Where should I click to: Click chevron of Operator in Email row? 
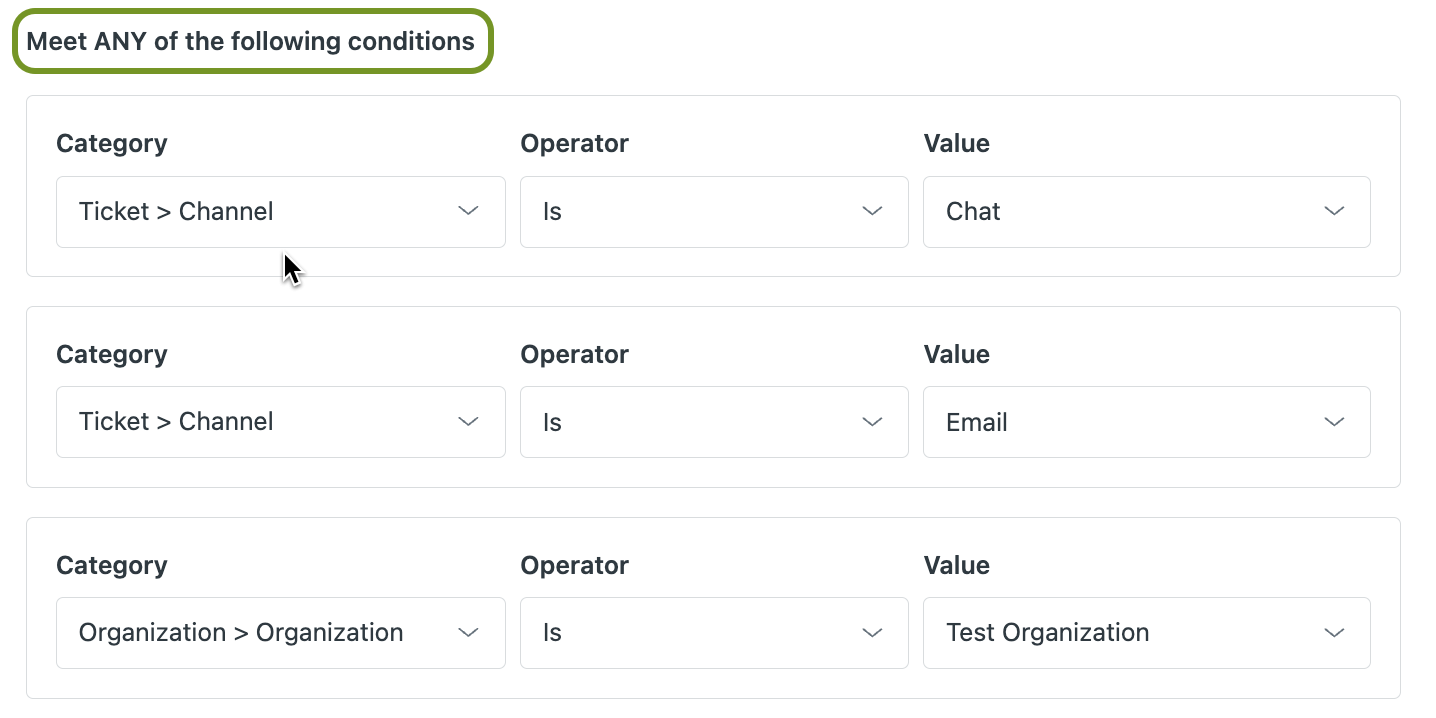pos(872,422)
